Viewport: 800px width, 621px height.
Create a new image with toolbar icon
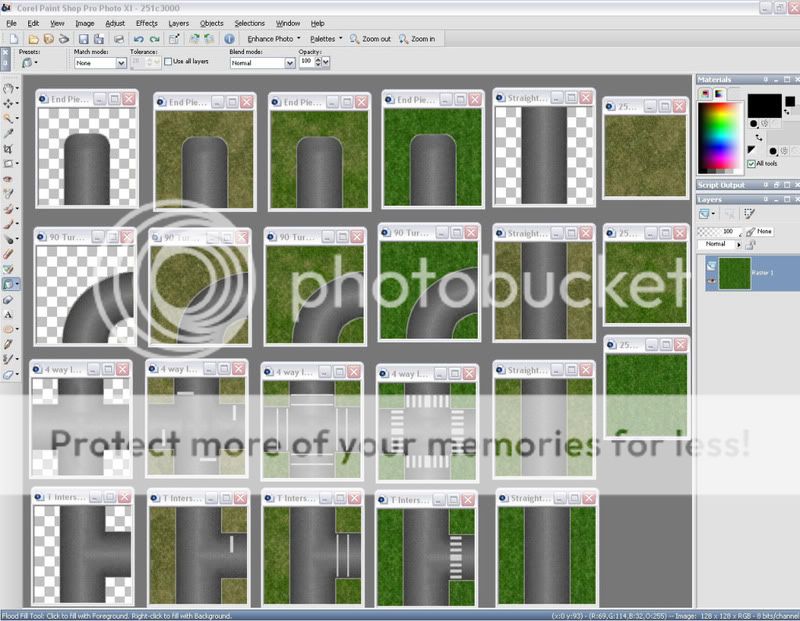tap(13, 39)
